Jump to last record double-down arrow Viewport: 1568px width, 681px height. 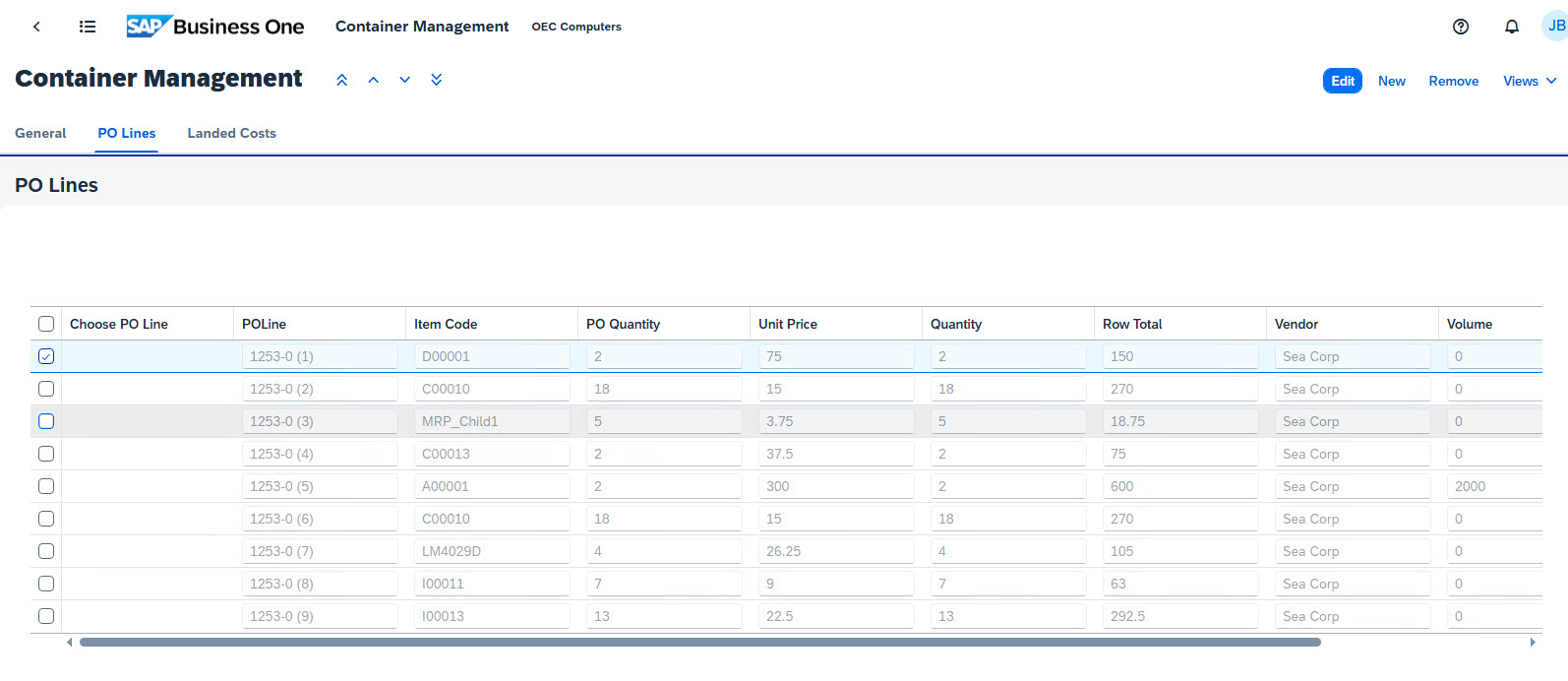click(x=437, y=80)
